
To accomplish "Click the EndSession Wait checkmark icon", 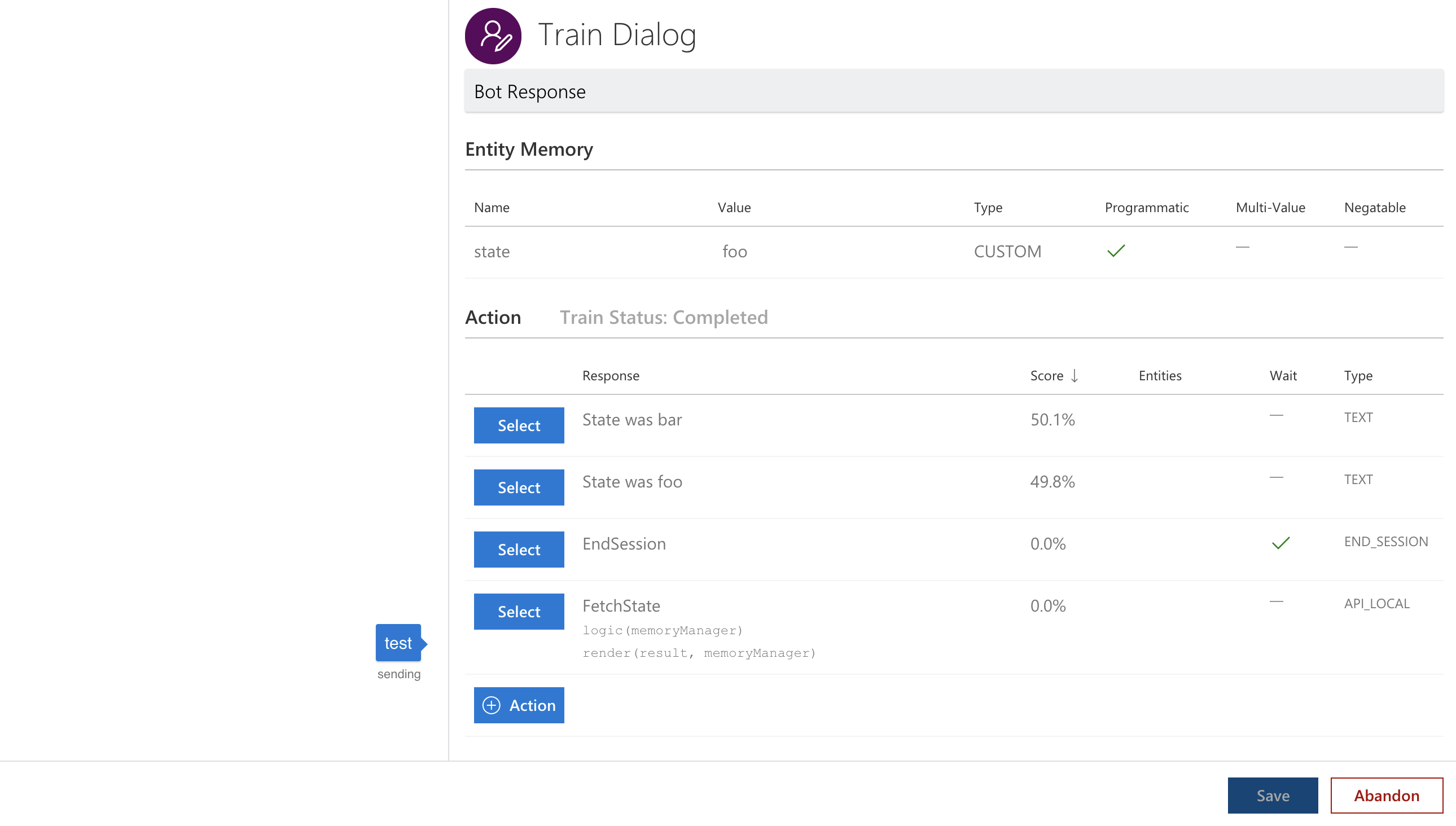I will point(1280,543).
